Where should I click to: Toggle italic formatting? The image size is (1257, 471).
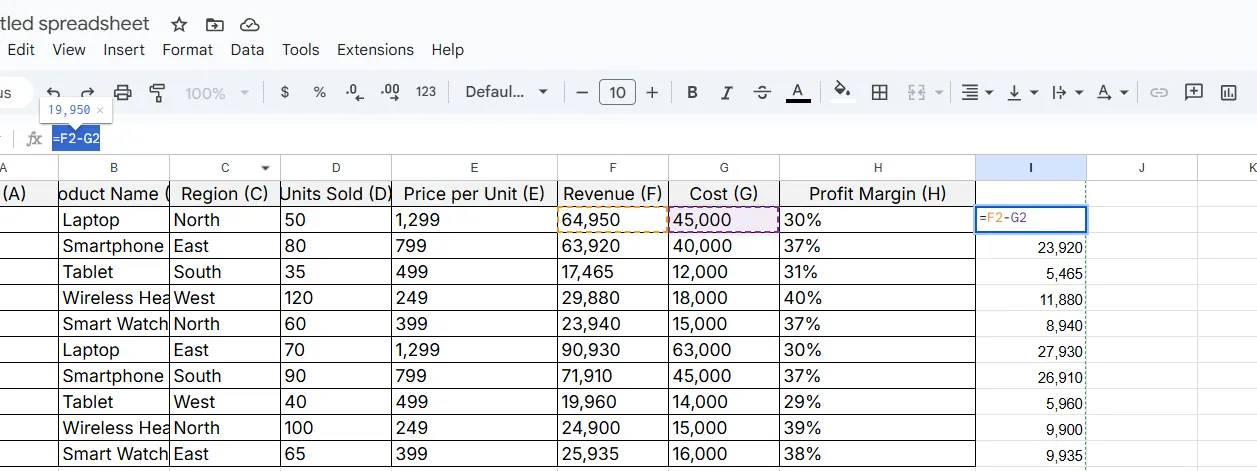coord(727,93)
